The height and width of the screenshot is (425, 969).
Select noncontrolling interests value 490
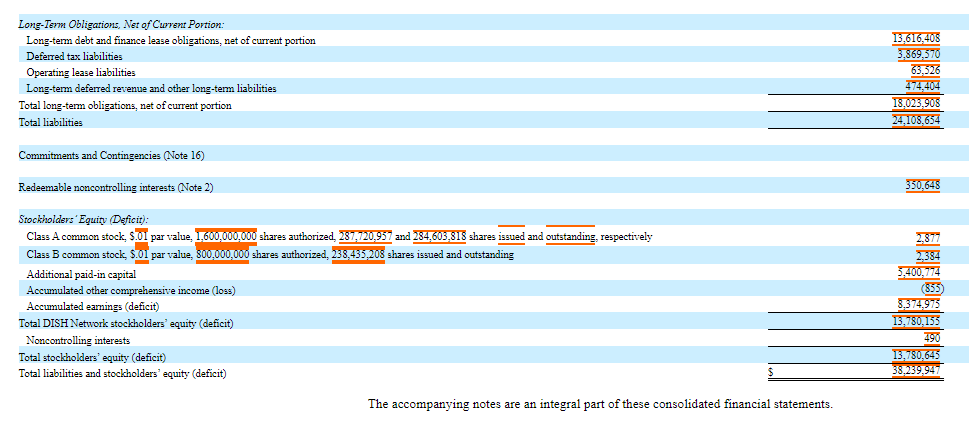pos(933,339)
